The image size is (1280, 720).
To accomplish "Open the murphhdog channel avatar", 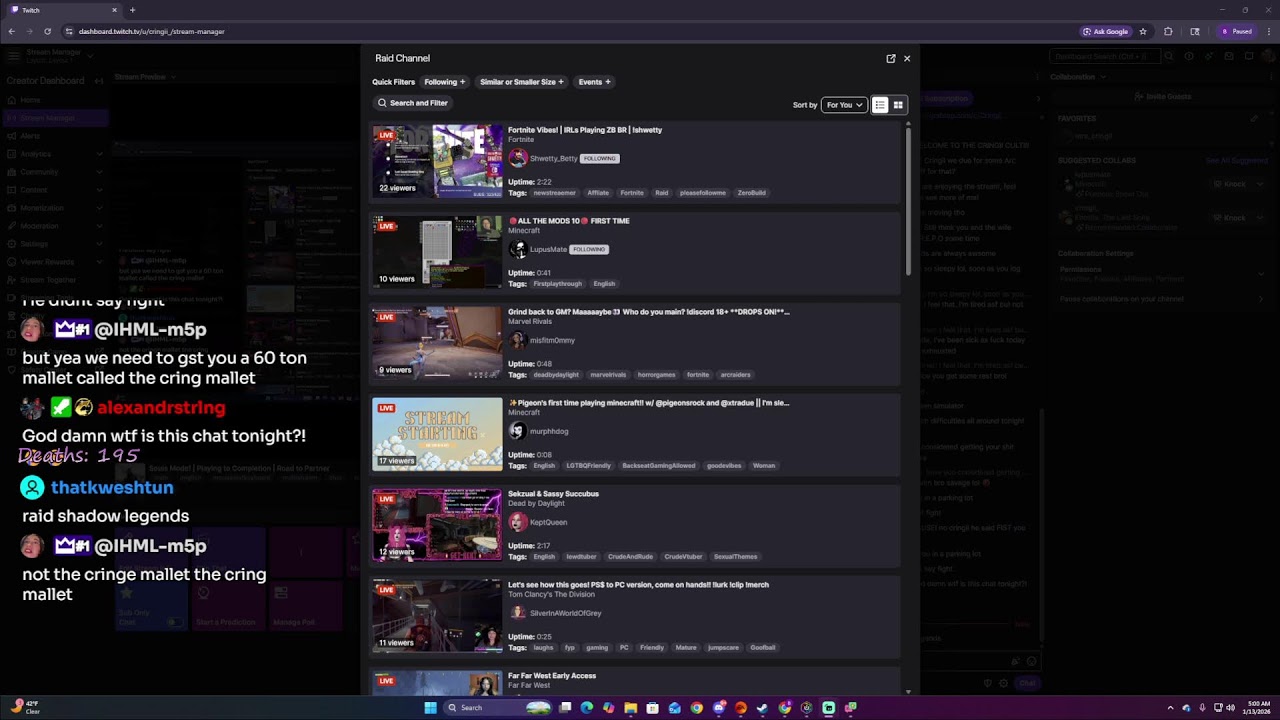I will (x=517, y=431).
